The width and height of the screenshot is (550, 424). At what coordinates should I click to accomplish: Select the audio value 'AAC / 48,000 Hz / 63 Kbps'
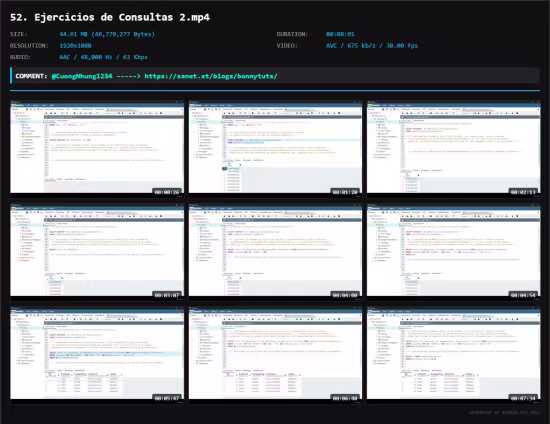point(103,57)
